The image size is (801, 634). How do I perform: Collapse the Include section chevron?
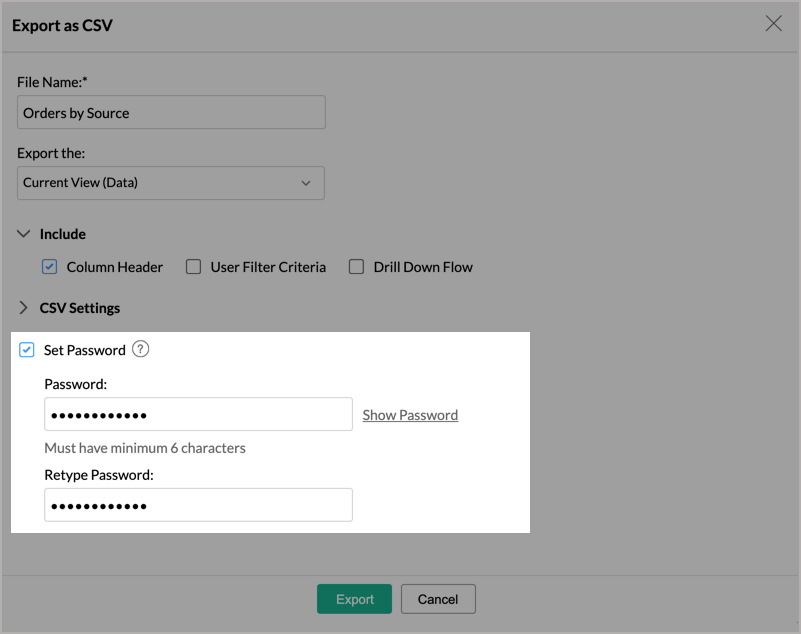click(x=23, y=234)
